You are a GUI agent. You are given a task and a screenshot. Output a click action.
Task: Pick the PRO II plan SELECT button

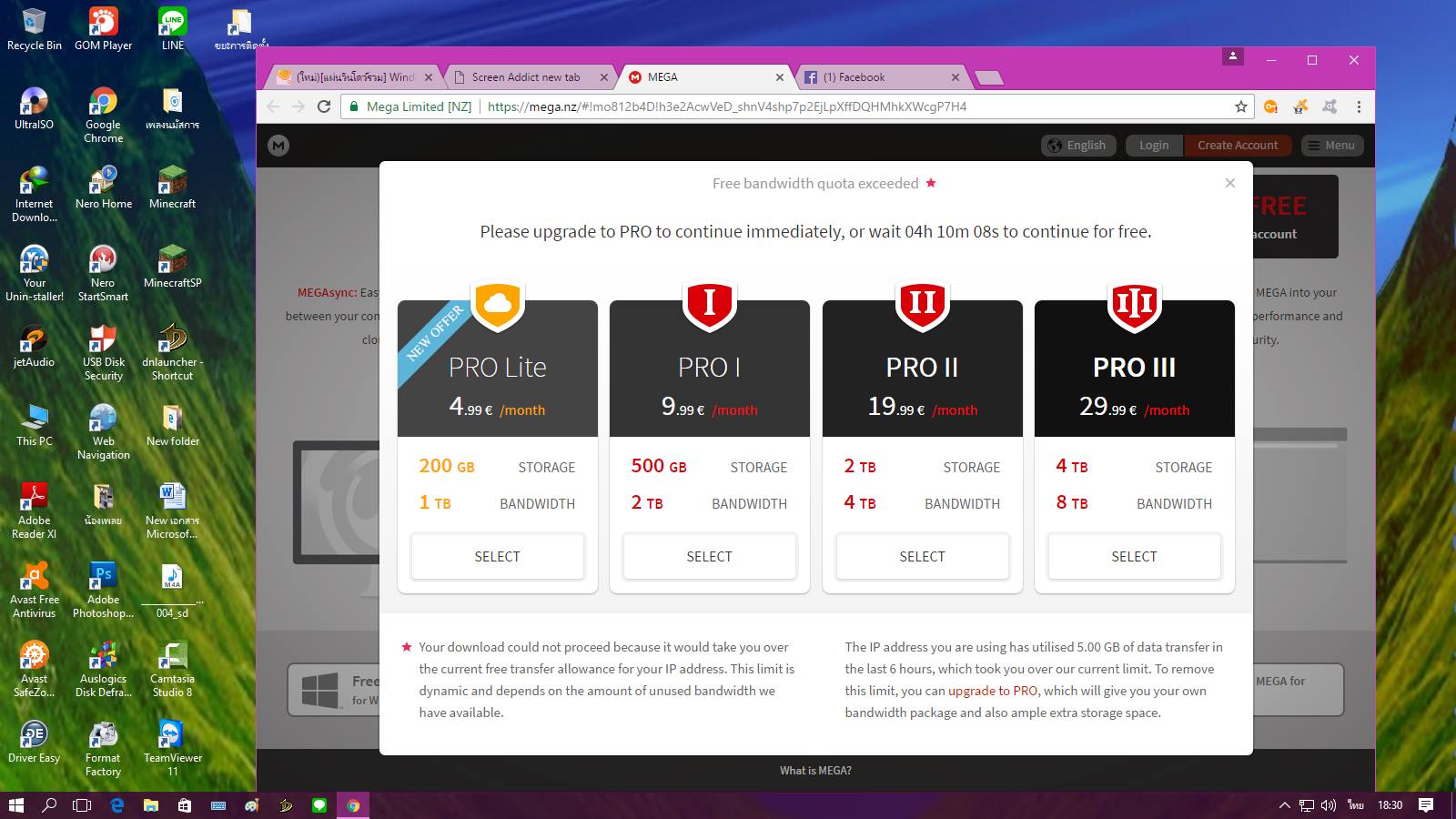[922, 556]
